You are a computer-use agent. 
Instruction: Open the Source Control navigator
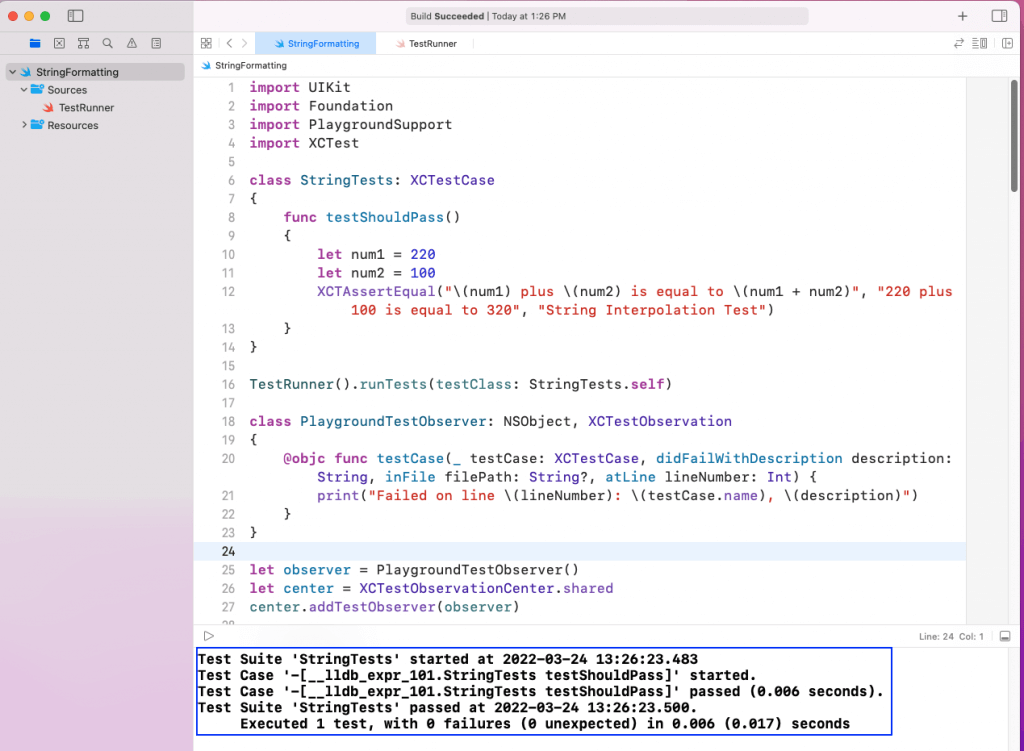point(59,43)
